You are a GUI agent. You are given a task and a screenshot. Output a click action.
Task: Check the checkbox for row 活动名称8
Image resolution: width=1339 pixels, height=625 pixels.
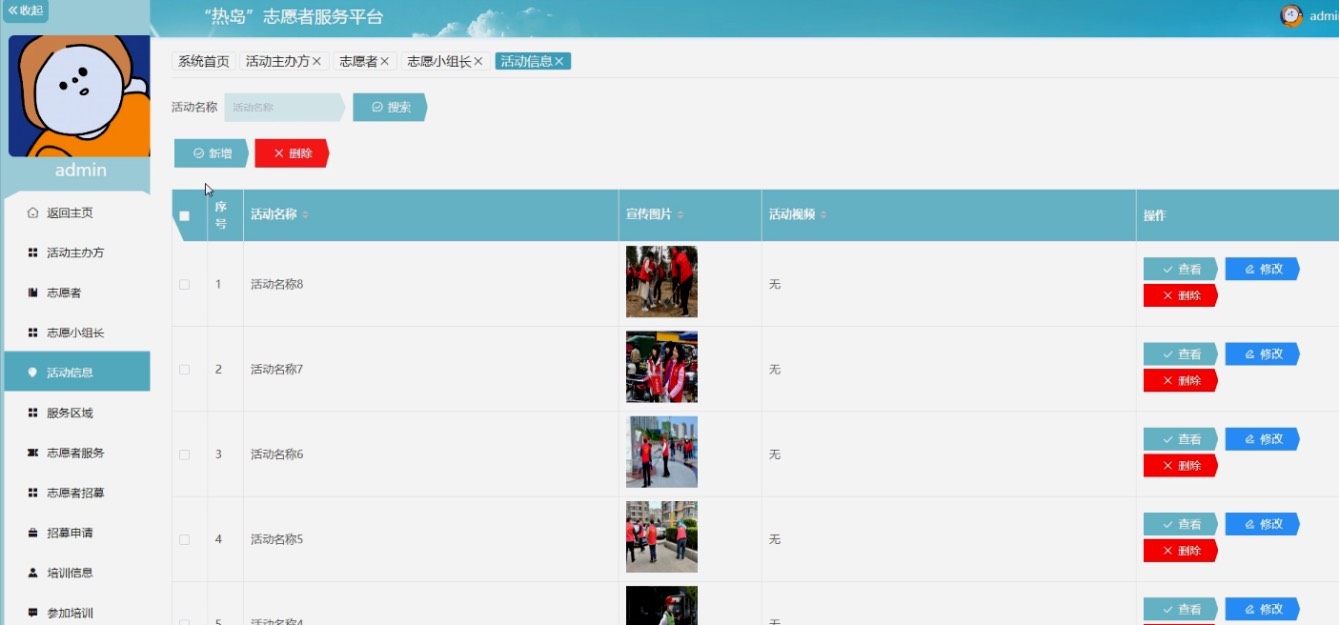tap(184, 285)
